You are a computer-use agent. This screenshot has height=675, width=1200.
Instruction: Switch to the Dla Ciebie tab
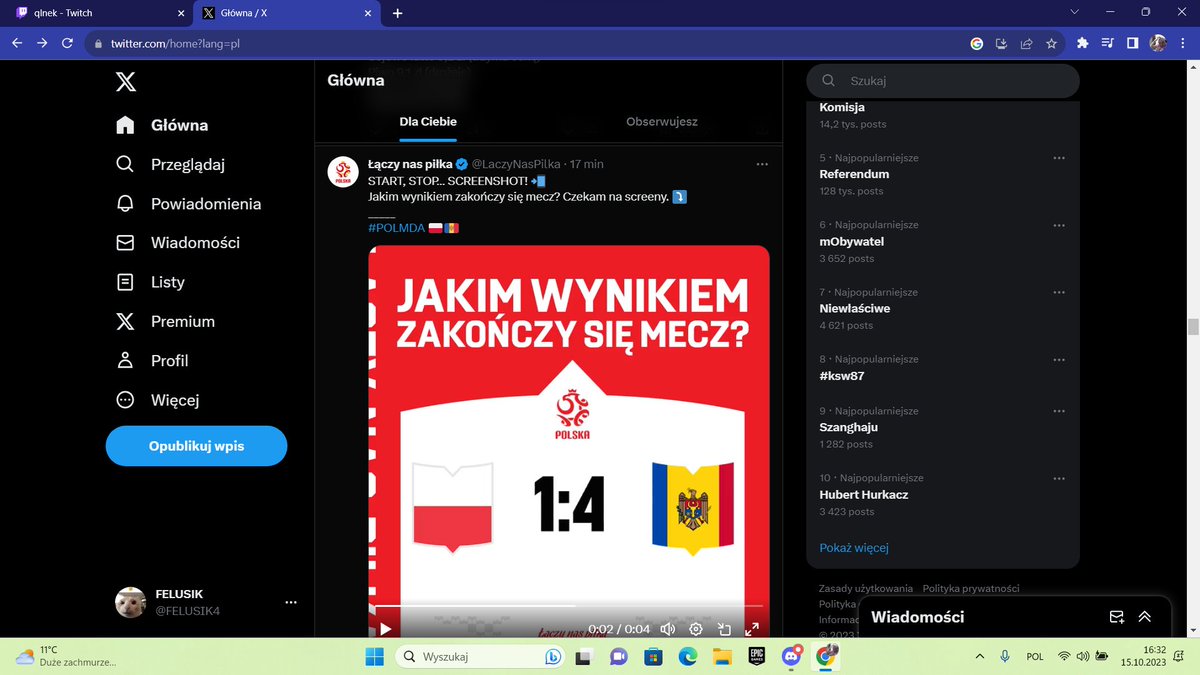click(428, 122)
